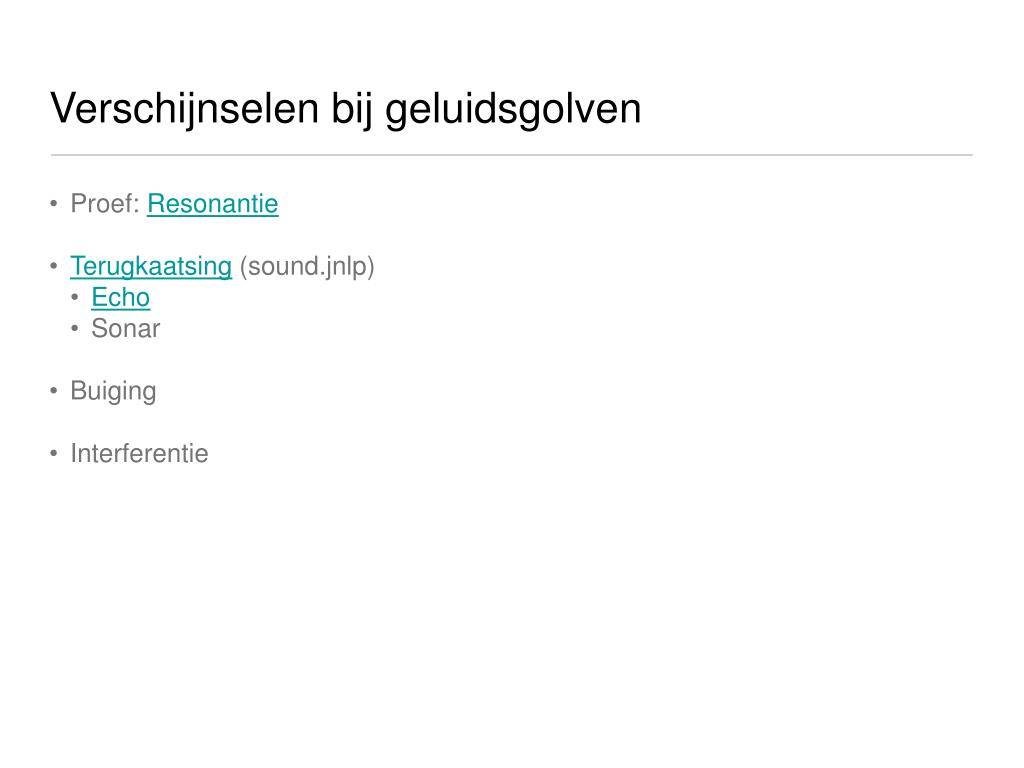
Task: Click the bullet point before Buiging
Action: pyautogui.click(x=54, y=391)
